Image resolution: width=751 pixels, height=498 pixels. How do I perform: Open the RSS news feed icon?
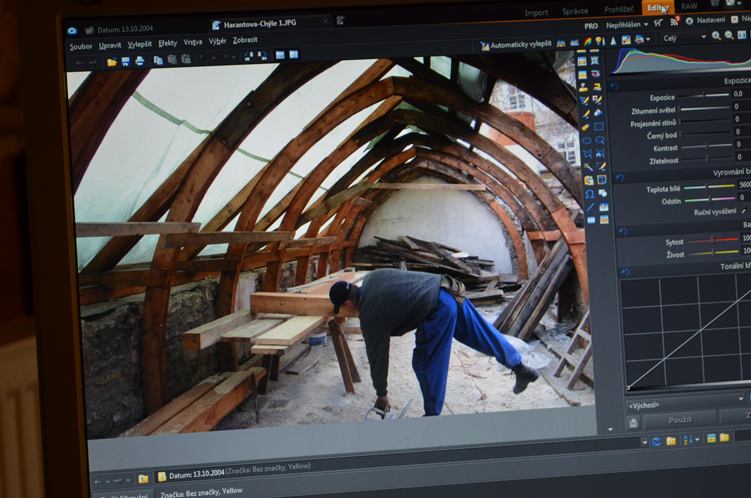click(674, 22)
